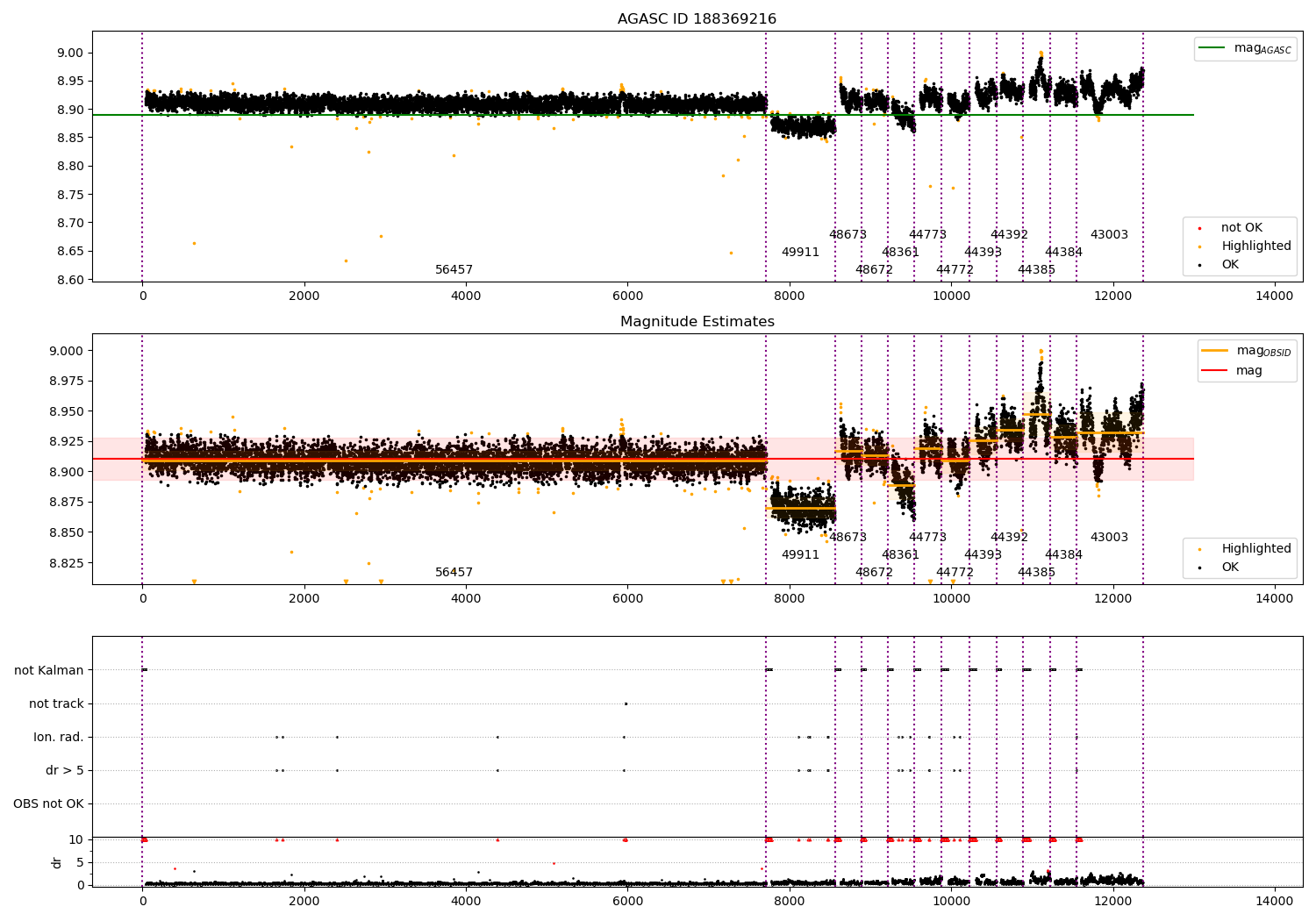Click OBSID label 49911 in Magnitude Estimates plot
Image resolution: width=1316 pixels, height=921 pixels.
click(x=800, y=555)
